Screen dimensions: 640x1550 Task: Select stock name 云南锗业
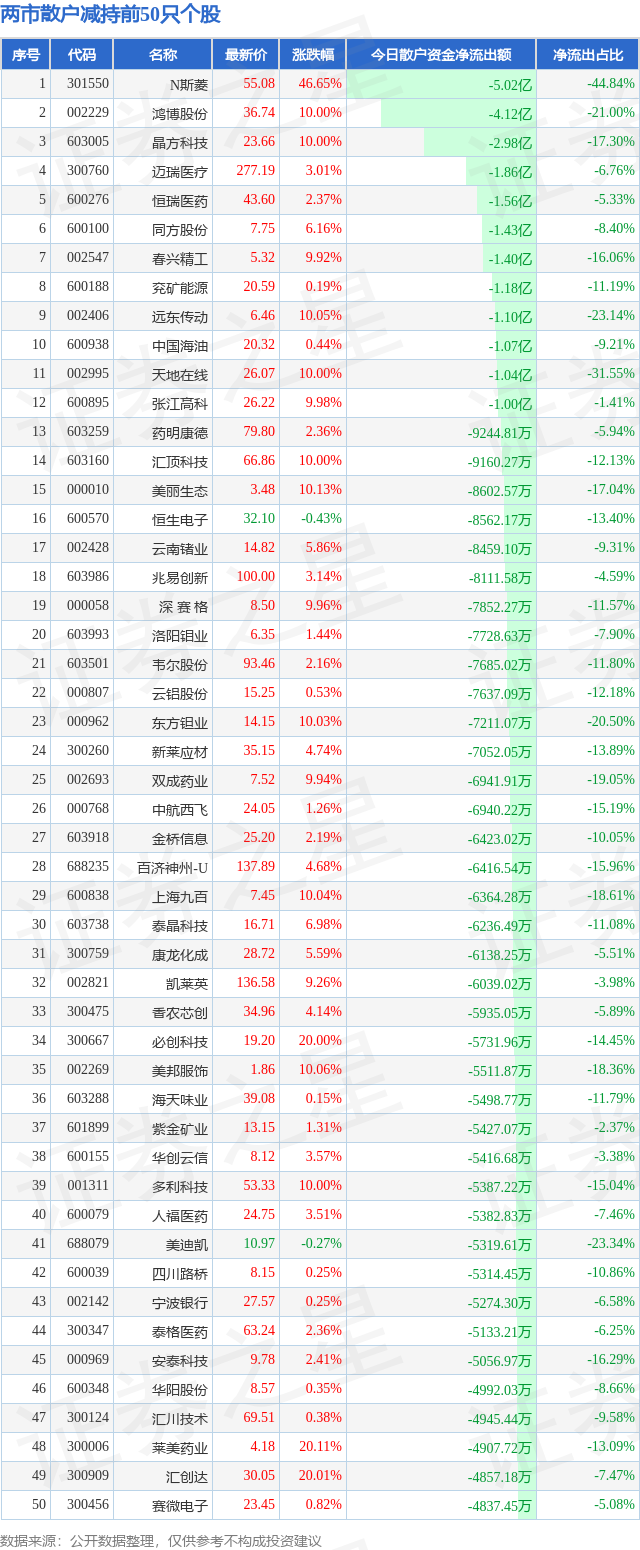(180, 548)
